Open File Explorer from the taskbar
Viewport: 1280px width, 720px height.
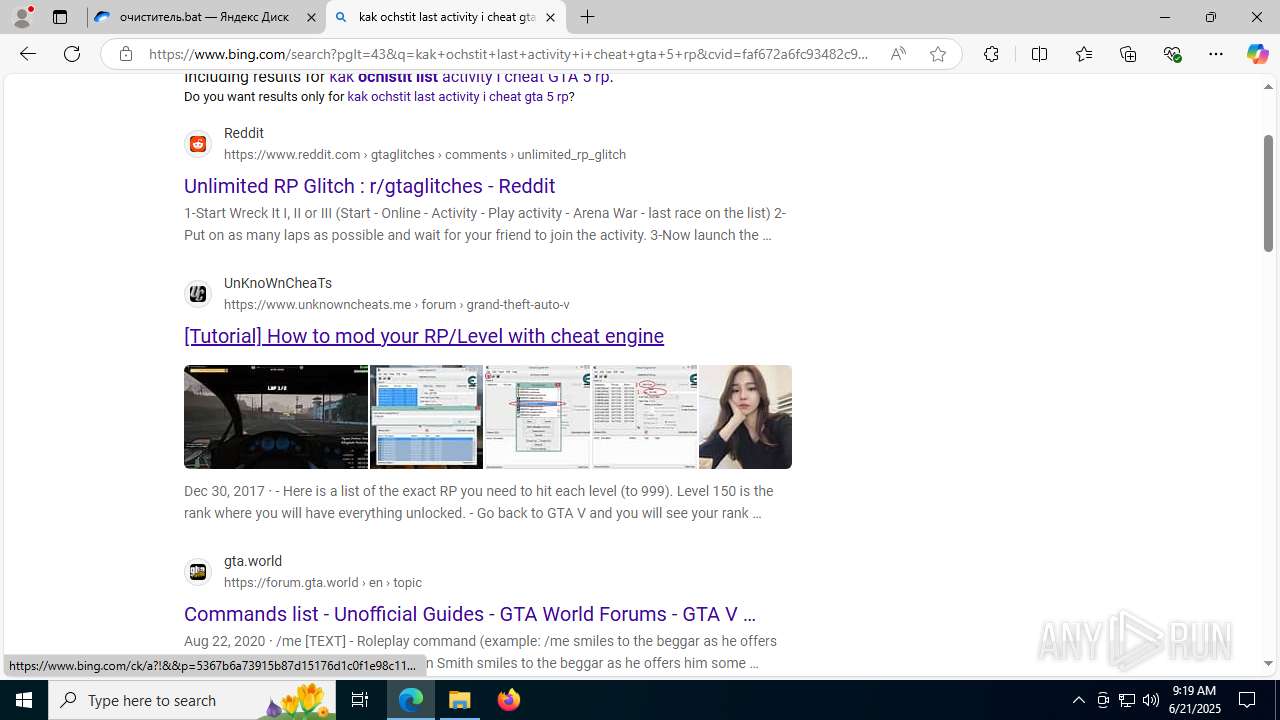460,700
